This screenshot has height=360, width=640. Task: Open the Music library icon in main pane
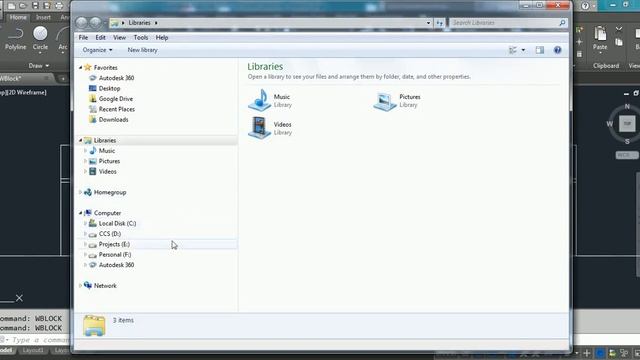coord(259,100)
